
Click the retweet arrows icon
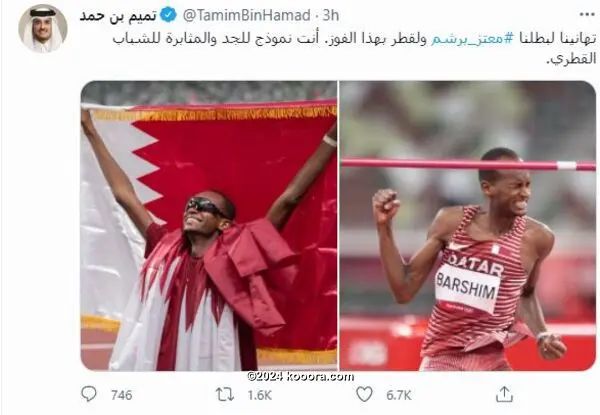point(225,394)
